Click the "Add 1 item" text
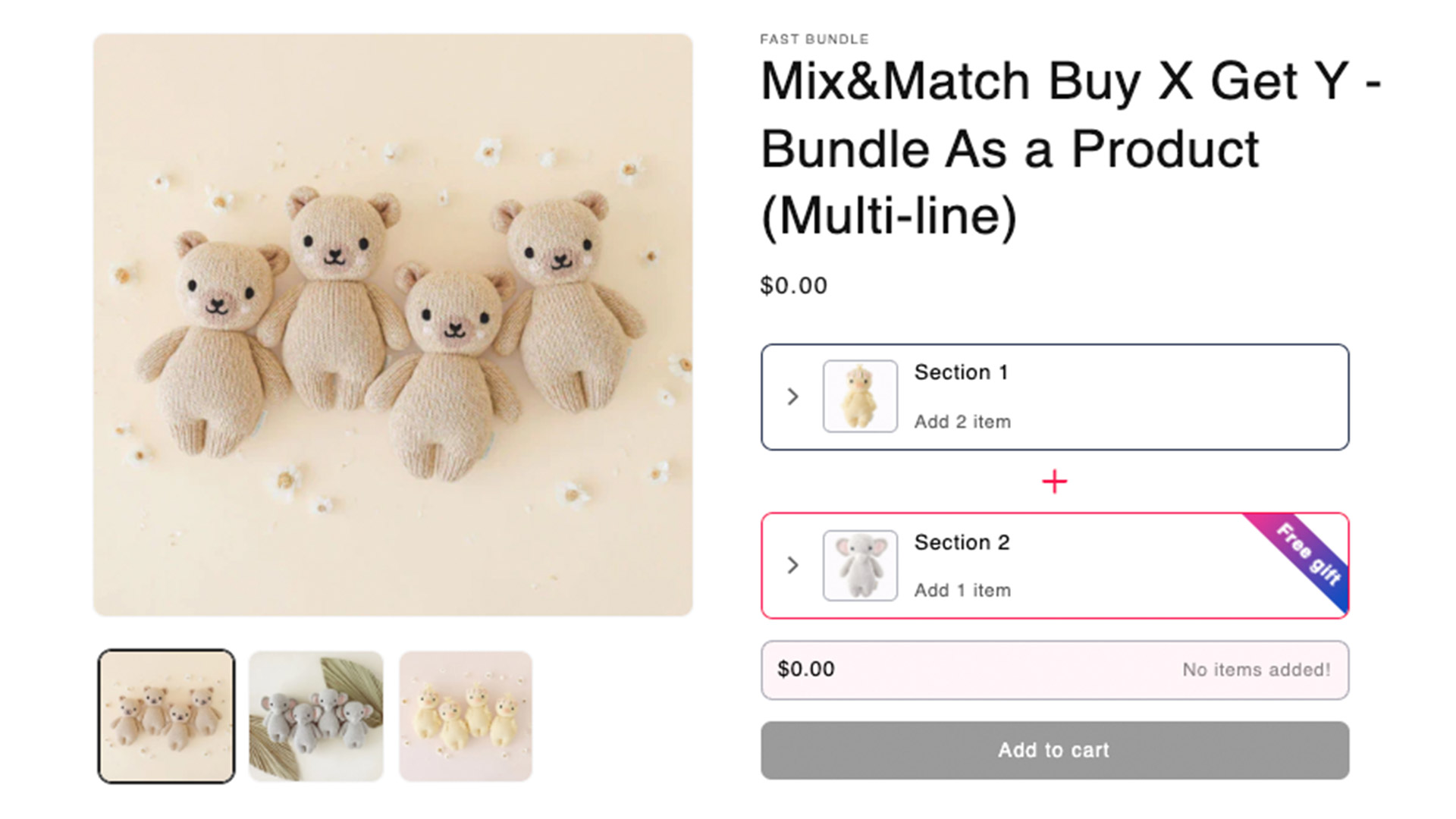 point(962,590)
